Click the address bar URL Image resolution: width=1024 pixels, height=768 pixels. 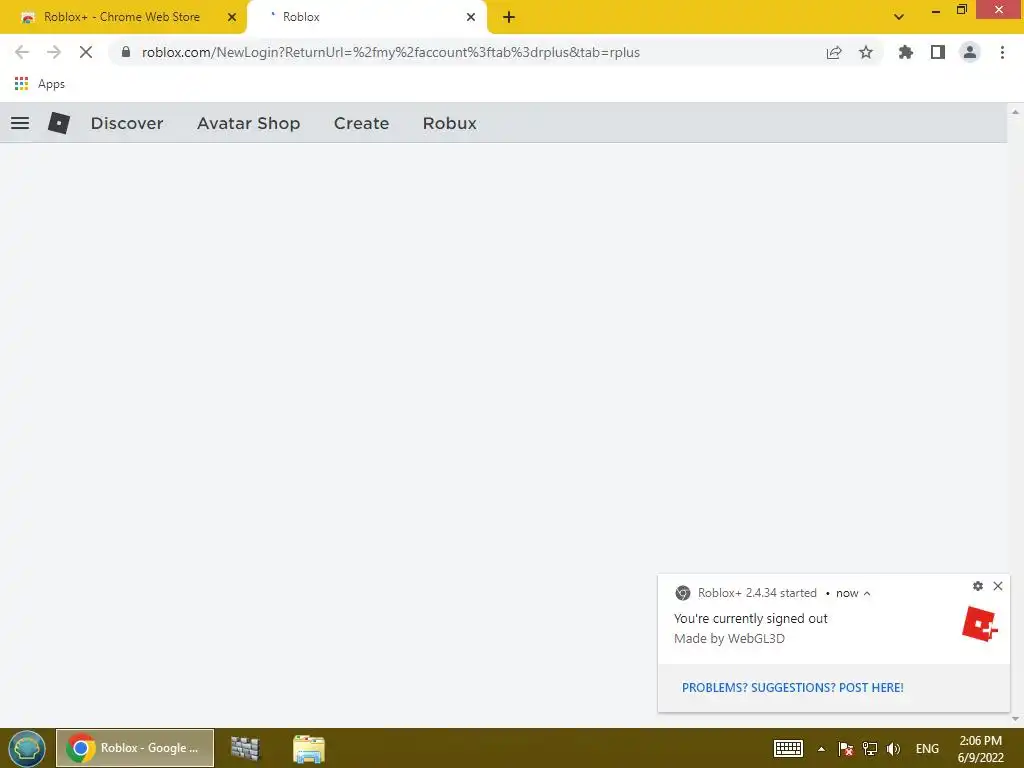click(x=391, y=52)
